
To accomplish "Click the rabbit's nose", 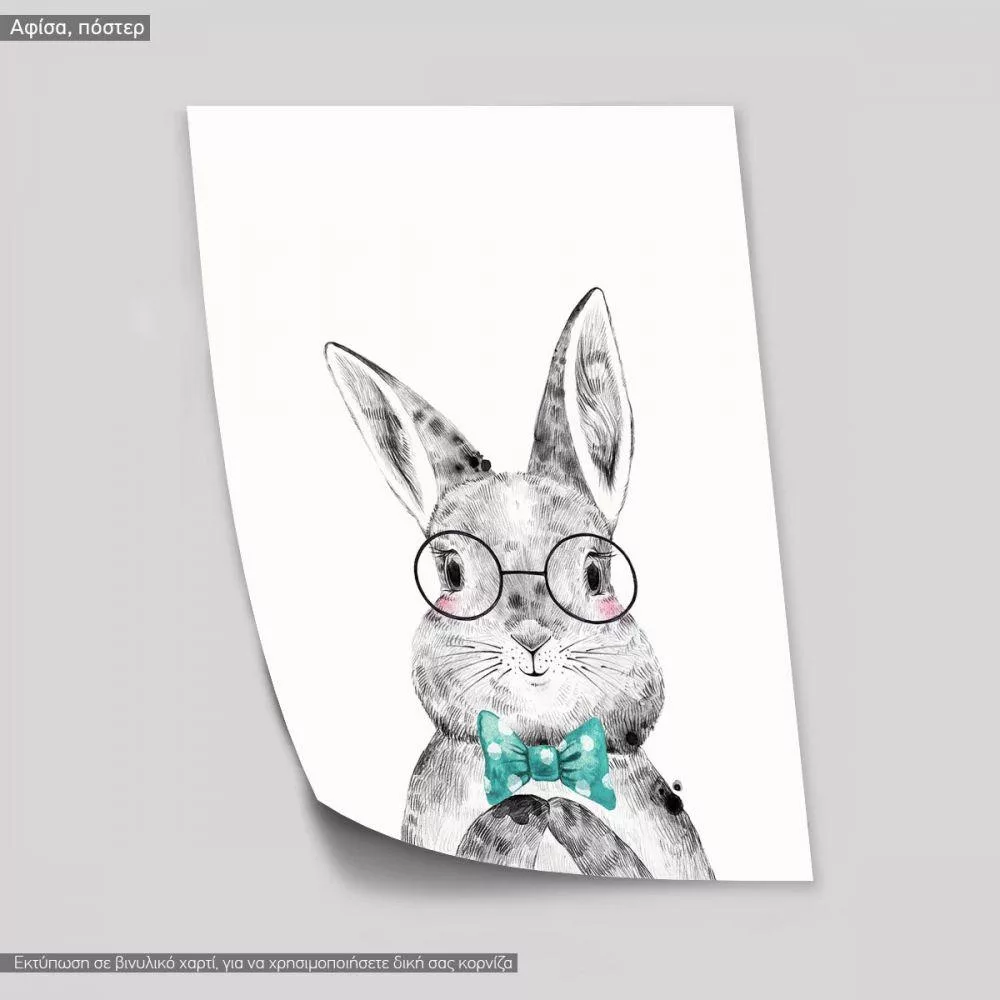I will click(531, 641).
